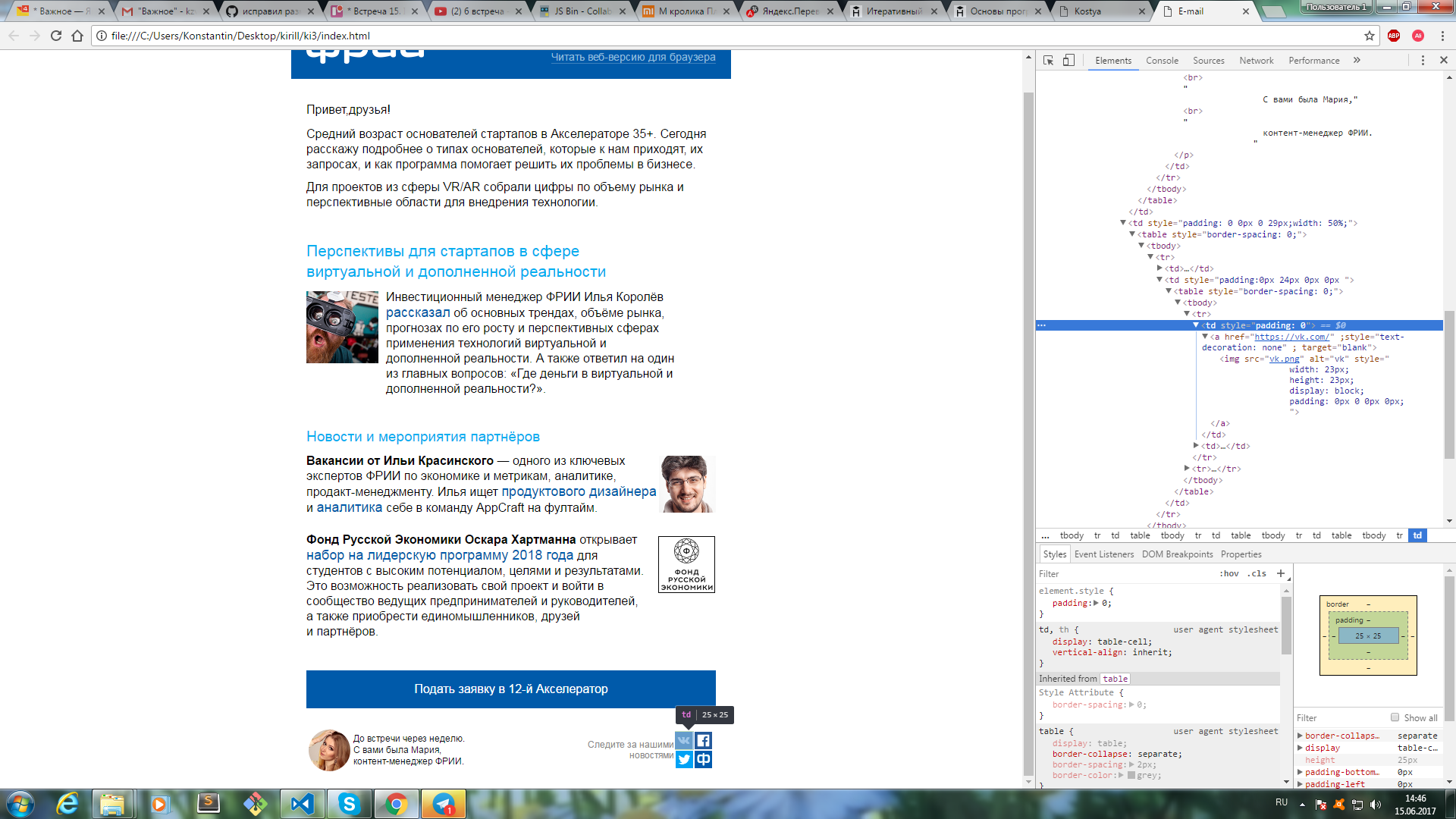
Task: Click the VR headset article thumbnail
Action: [342, 327]
